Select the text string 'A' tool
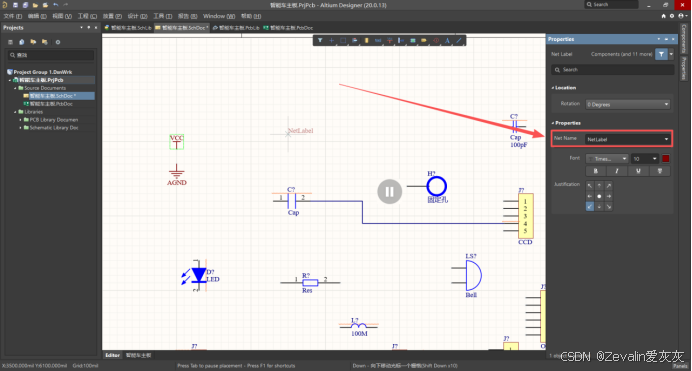This screenshot has width=692, height=371. [x=447, y=41]
